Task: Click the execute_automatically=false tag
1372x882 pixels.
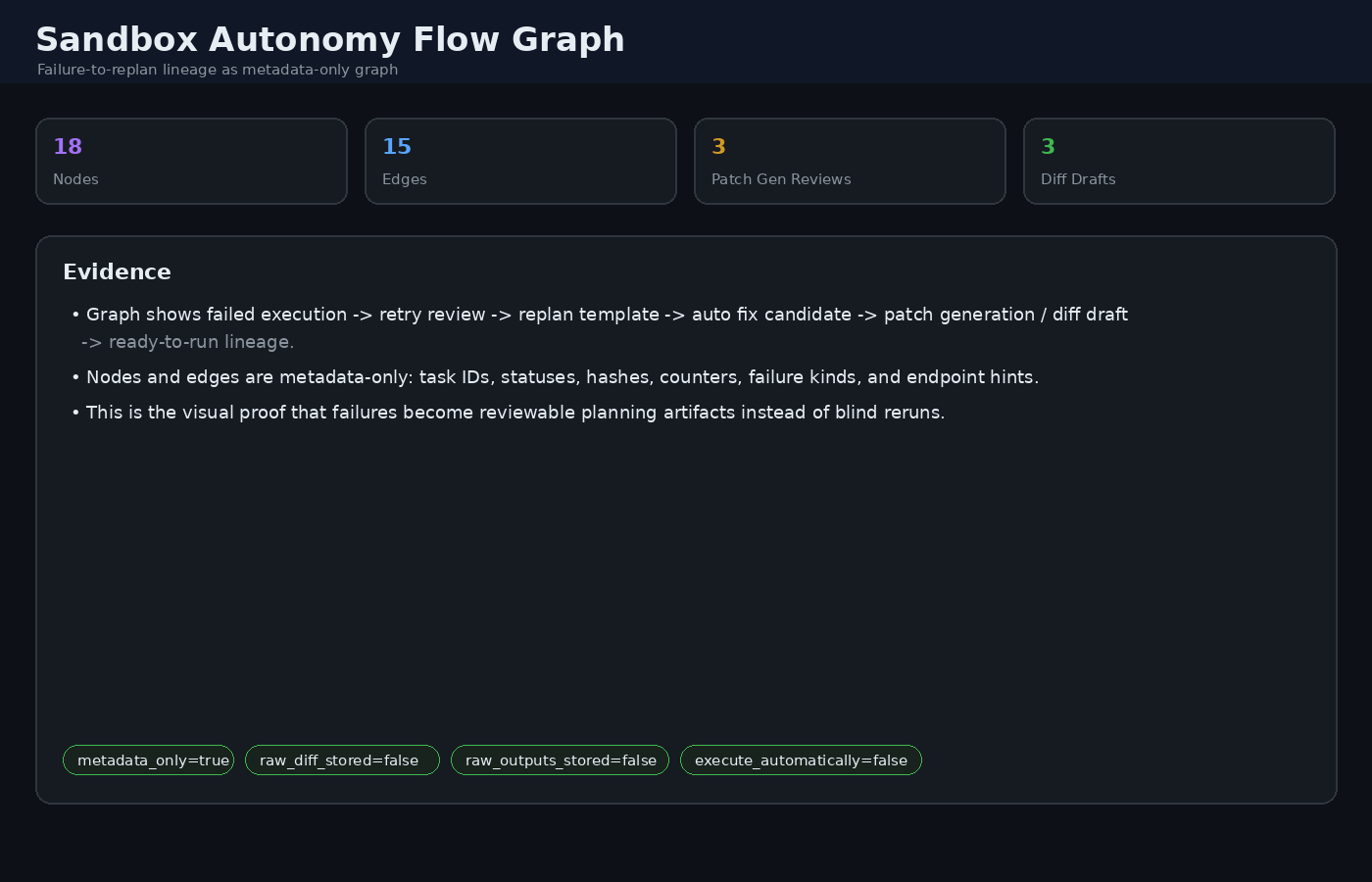Action: [x=801, y=760]
